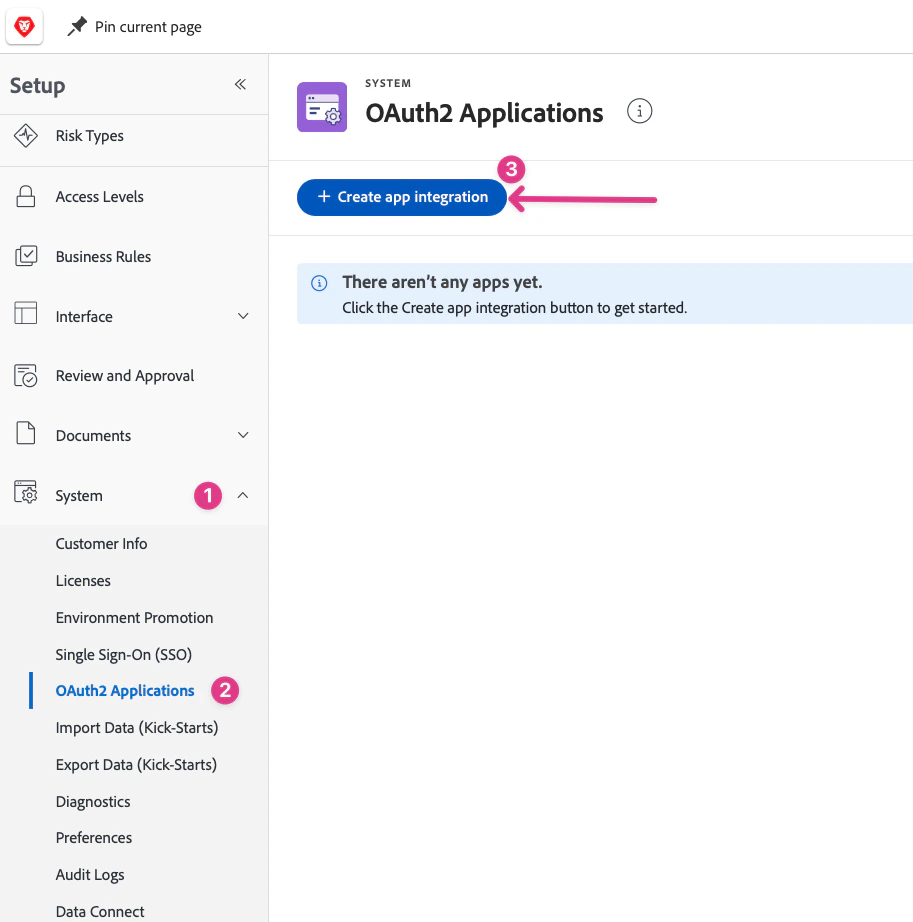913x922 pixels.
Task: Select the Risk Types diamond icon
Action: click(x=24, y=135)
